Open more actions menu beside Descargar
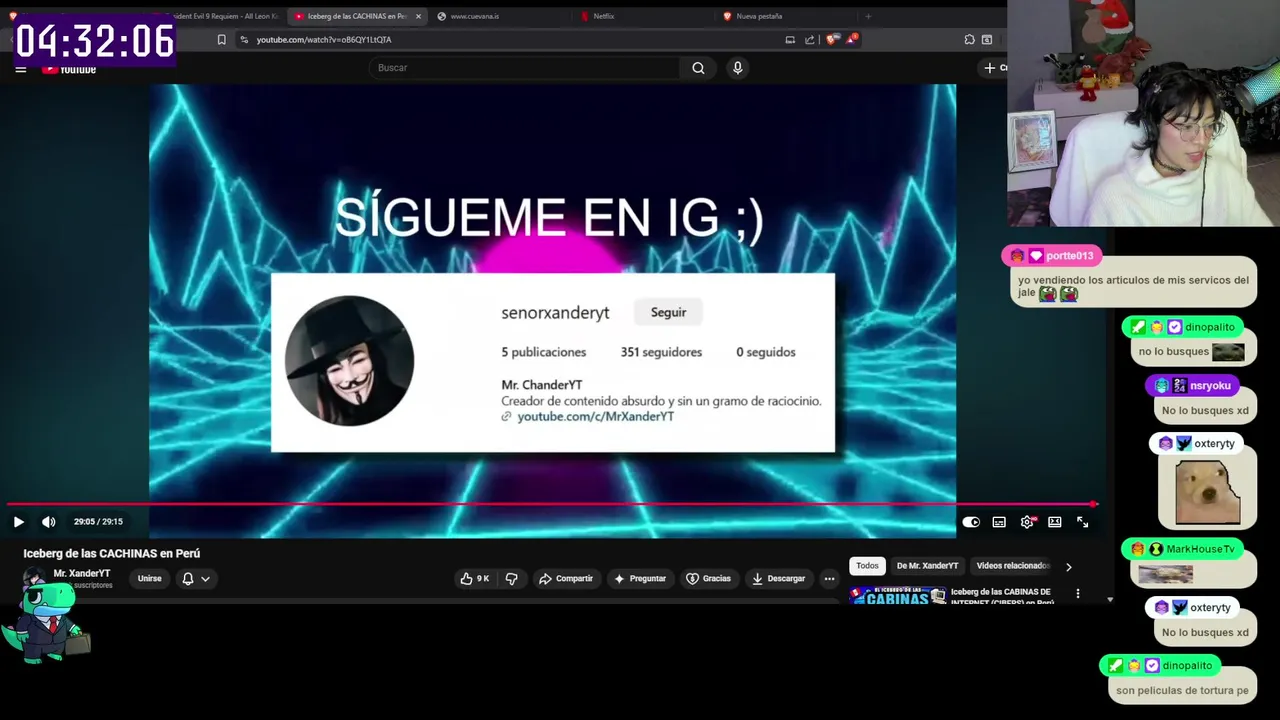 (x=829, y=578)
